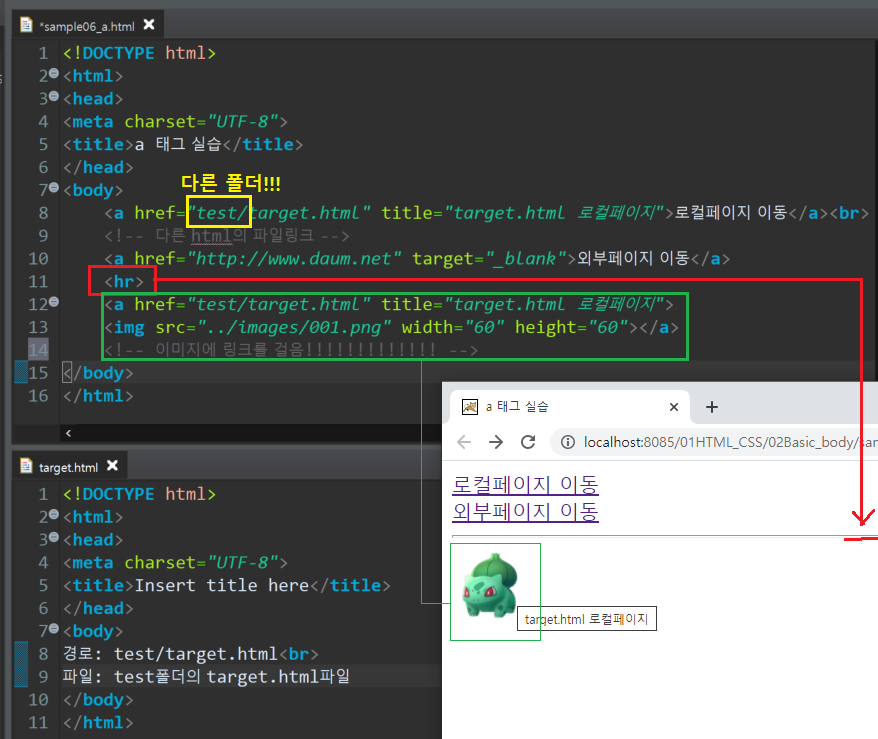Collapse the body fold marker in target.html
878x739 pixels.
tap(54, 629)
